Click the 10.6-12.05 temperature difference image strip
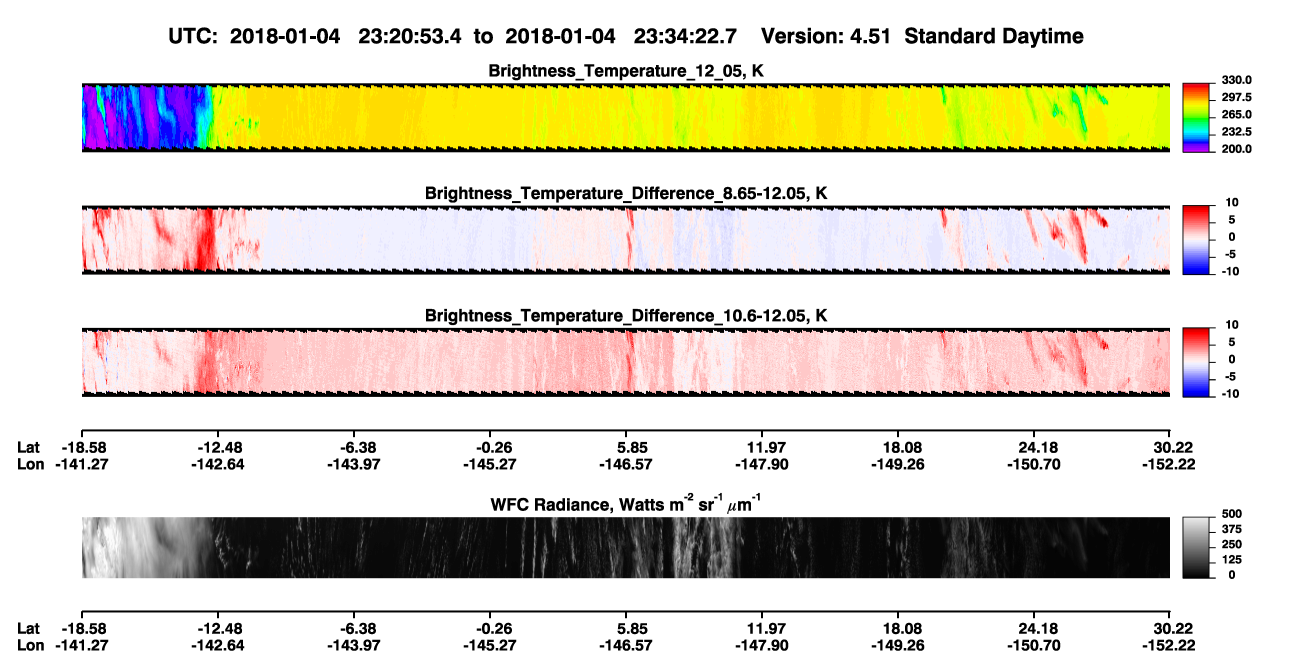The width and height of the screenshot is (1300, 667). [625, 362]
